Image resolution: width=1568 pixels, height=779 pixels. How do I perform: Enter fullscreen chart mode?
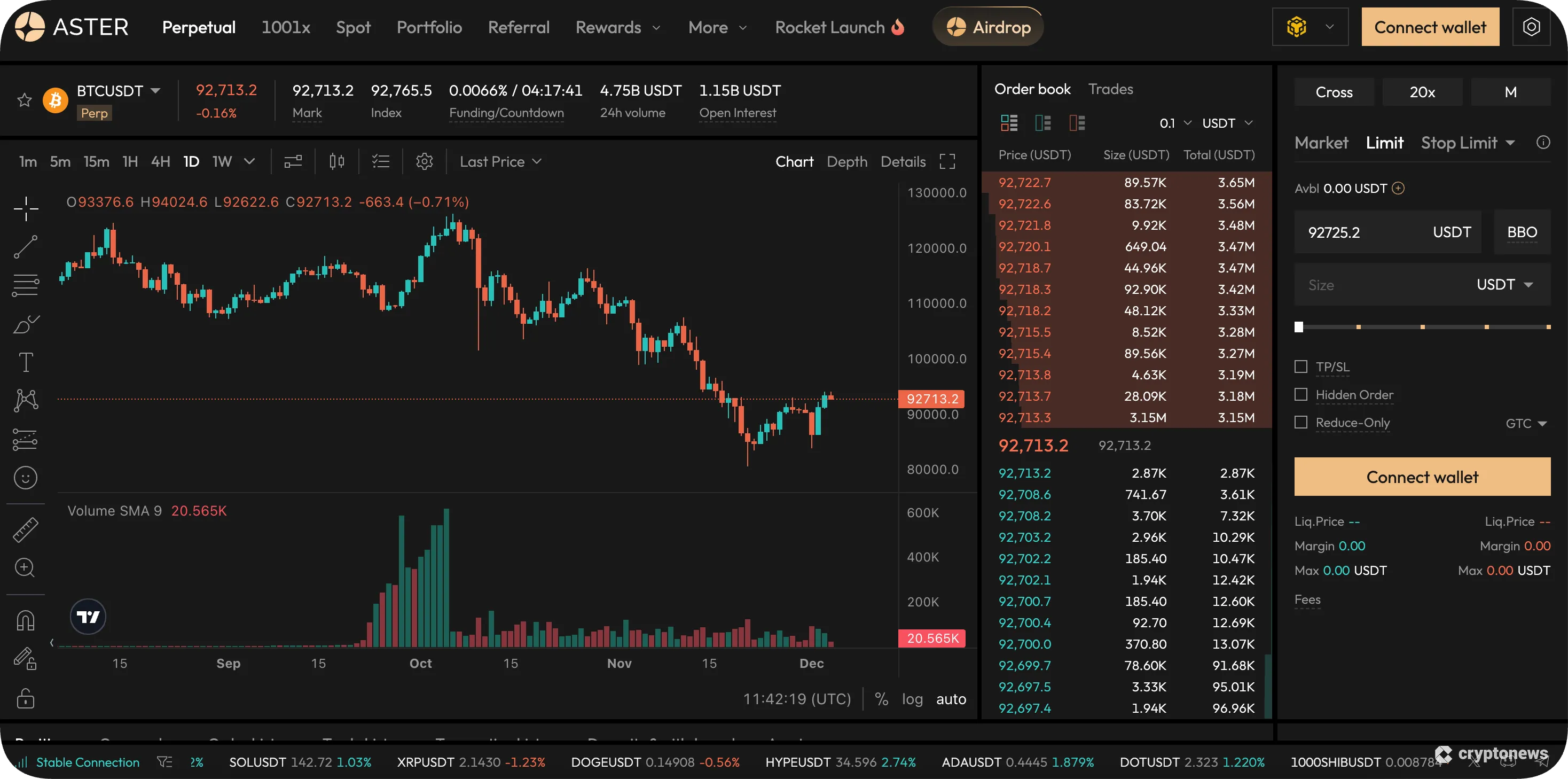(x=947, y=161)
